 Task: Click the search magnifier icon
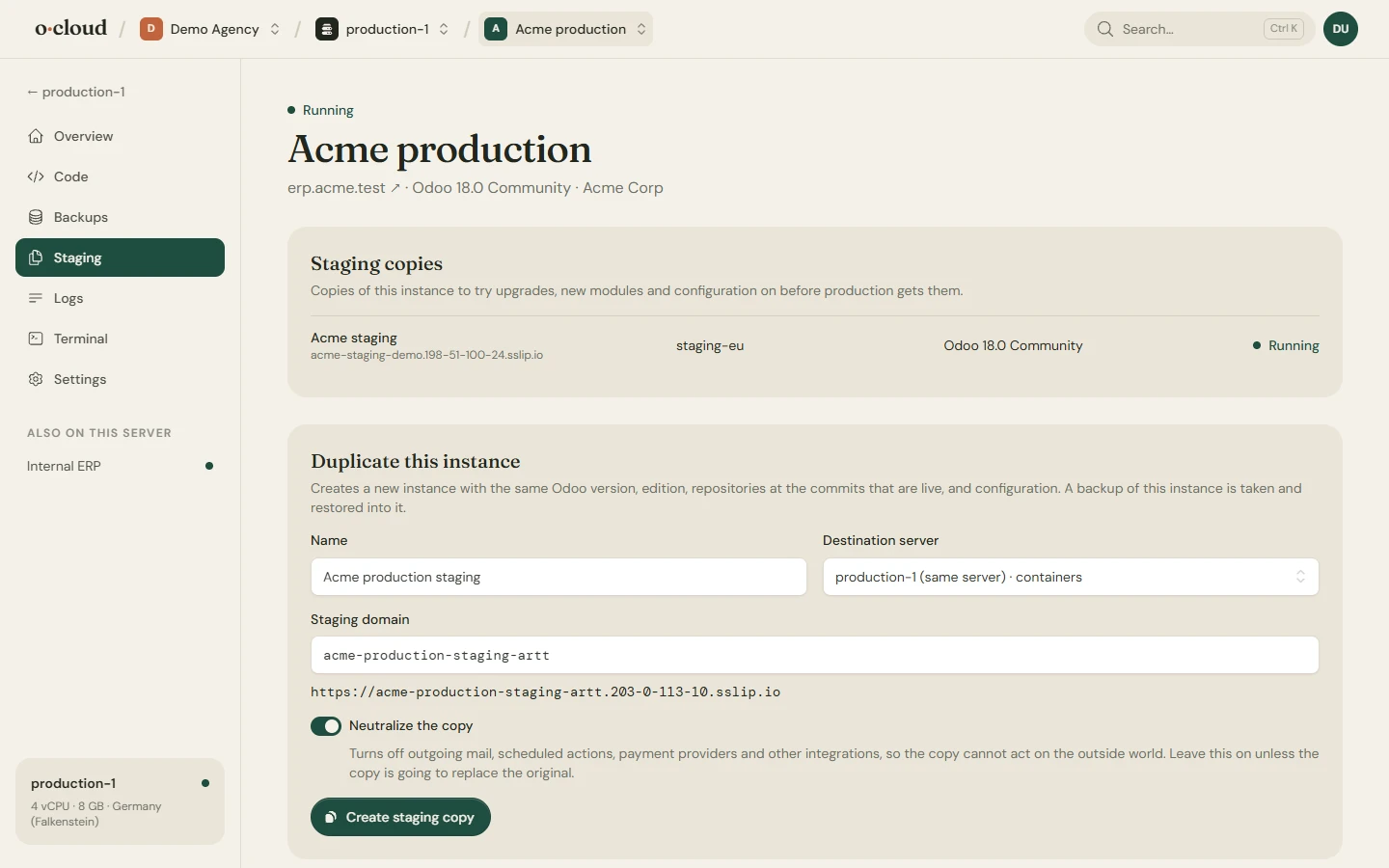click(1105, 29)
